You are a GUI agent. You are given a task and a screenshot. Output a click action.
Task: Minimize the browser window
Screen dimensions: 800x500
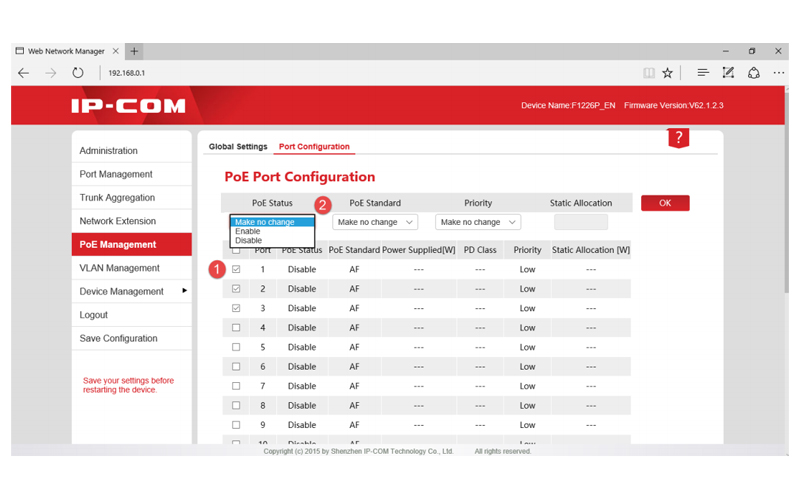[x=726, y=51]
